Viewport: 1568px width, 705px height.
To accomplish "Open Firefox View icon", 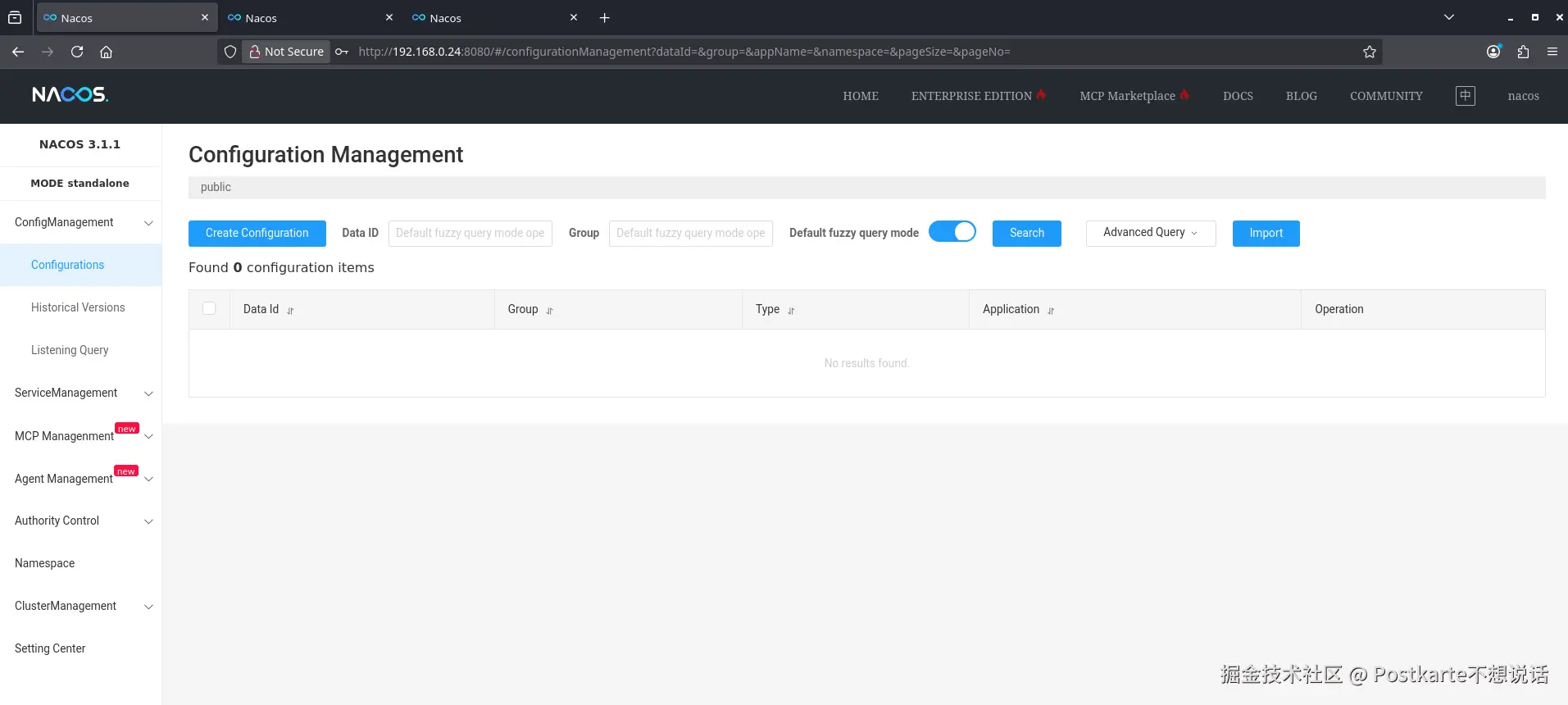I will (x=15, y=17).
